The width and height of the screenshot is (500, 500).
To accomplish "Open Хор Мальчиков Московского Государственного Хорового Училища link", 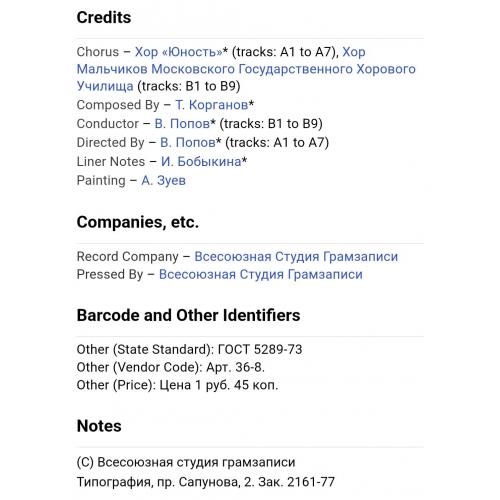I will (246, 69).
